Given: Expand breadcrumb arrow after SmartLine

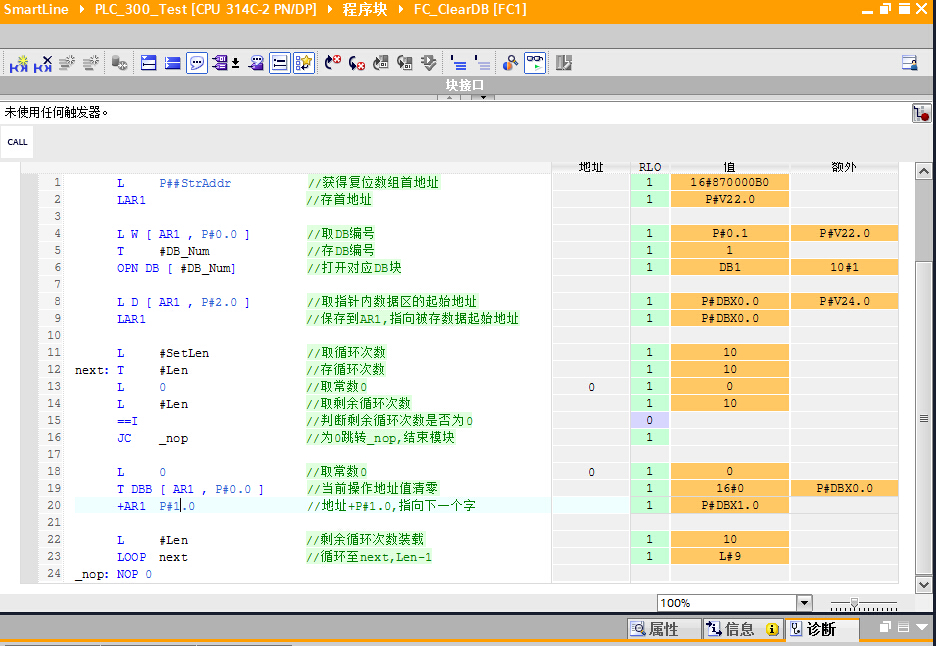Looking at the screenshot, I should tap(82, 10).
